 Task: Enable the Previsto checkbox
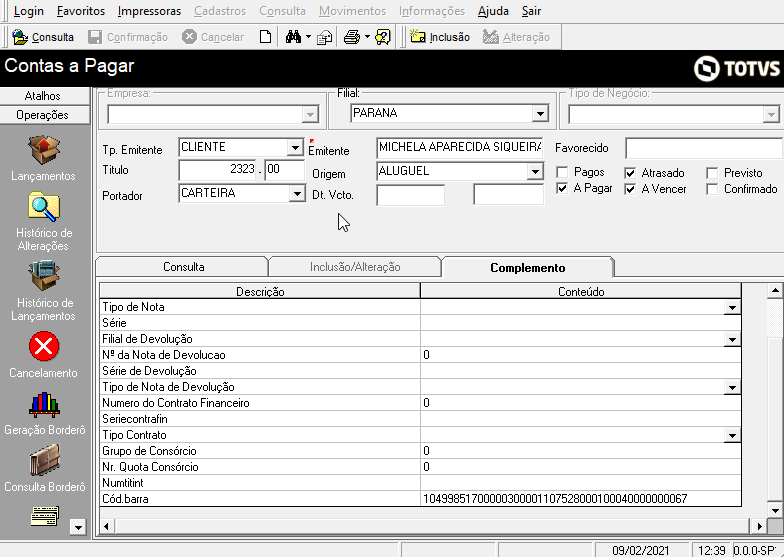(x=712, y=173)
